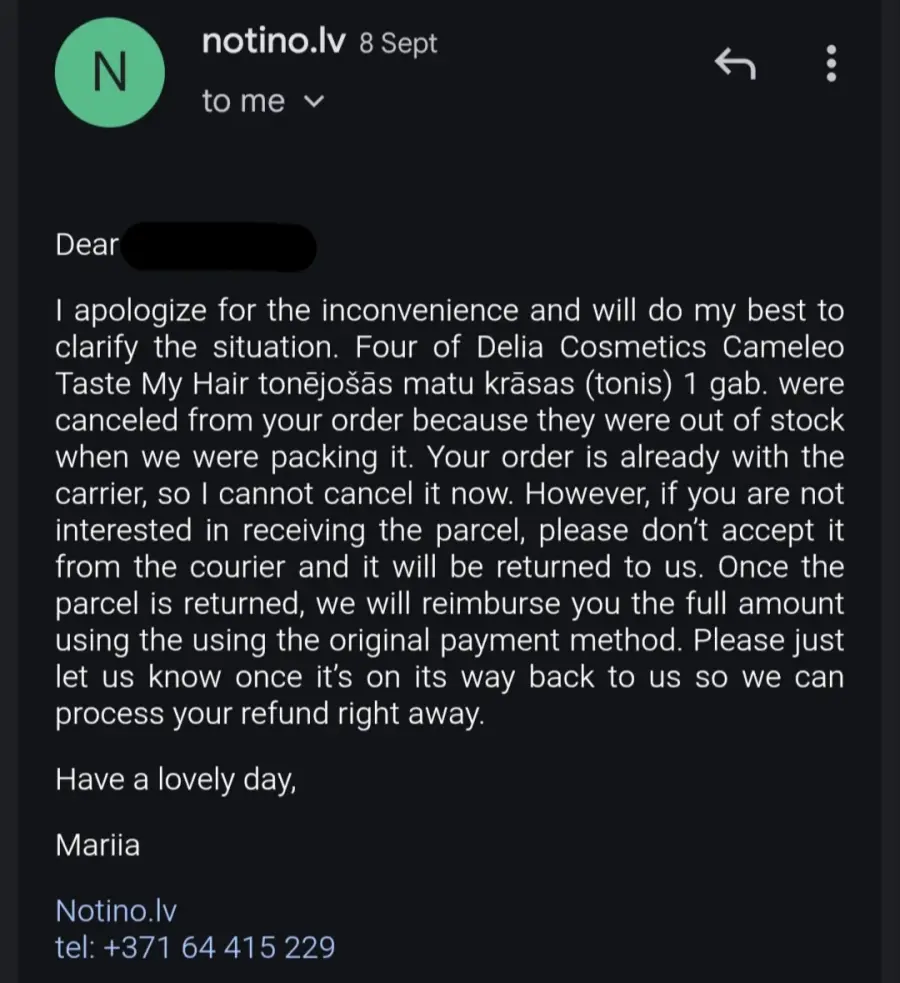Tap the 'Mariia' signature name
Viewport: 900px width, 983px height.
(x=98, y=845)
